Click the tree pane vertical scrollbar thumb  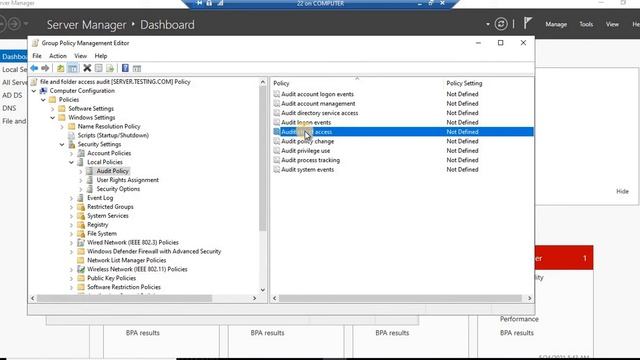262,159
